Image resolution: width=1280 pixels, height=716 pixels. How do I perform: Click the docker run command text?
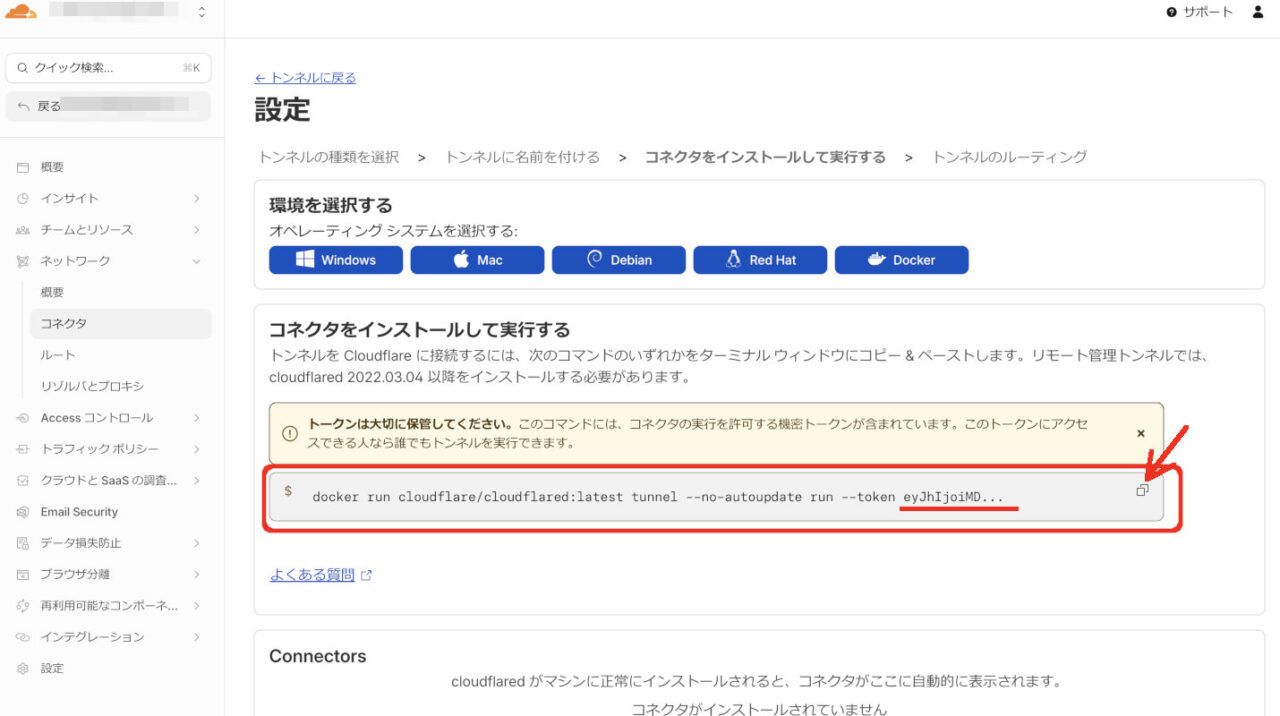[658, 497]
